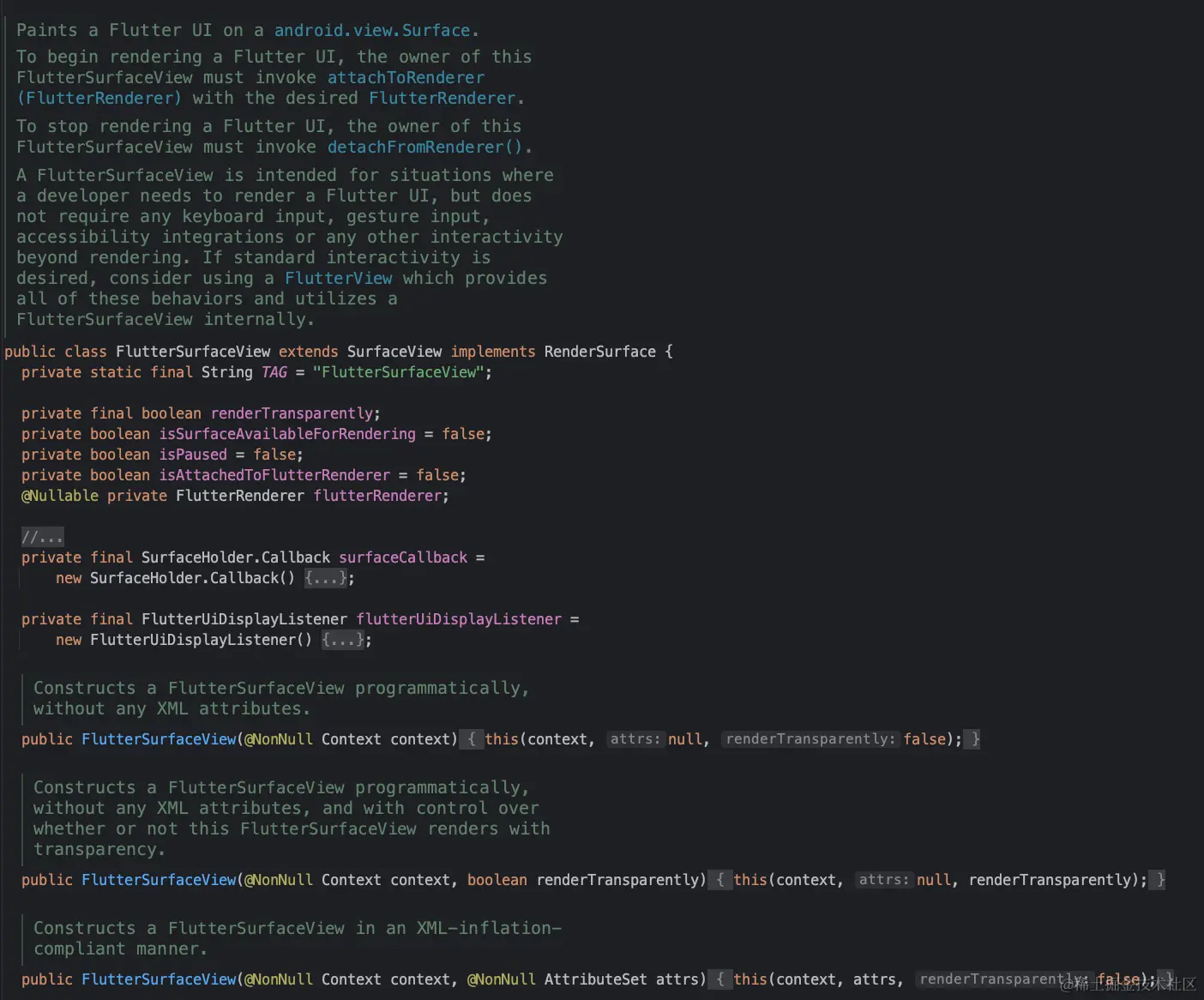
Task: Expand folded SurfaceHolder.Callback() body
Action: coord(326,578)
